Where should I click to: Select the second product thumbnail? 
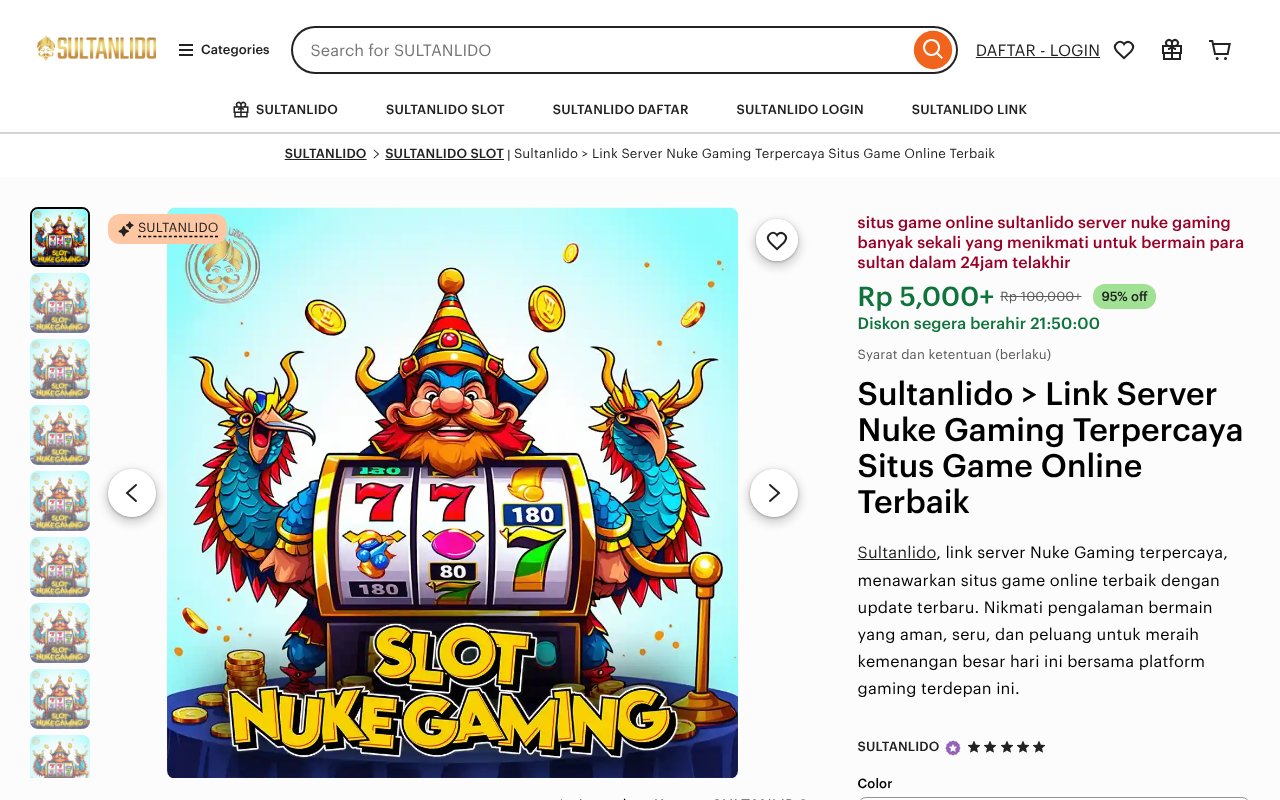pyautogui.click(x=60, y=303)
